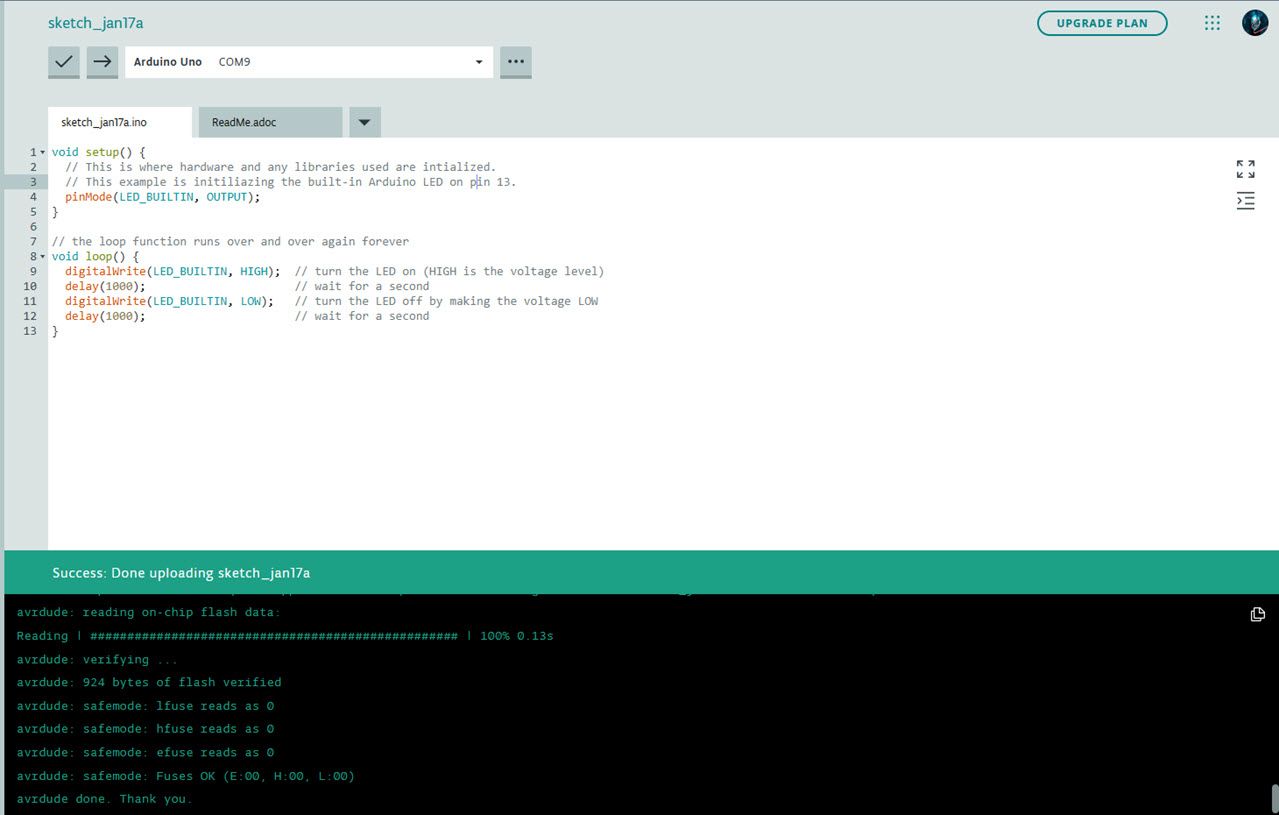Click the Success: Done uploading banner
Screen dimensions: 1279x815
pos(181,572)
